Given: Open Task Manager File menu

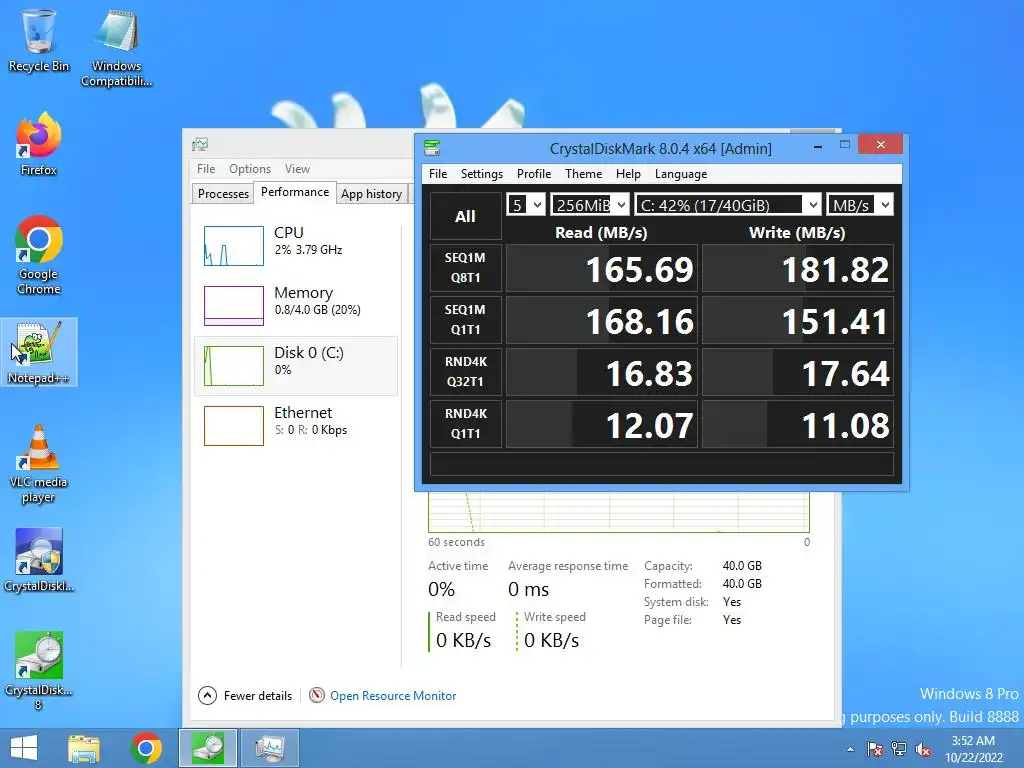Looking at the screenshot, I should 206,168.
